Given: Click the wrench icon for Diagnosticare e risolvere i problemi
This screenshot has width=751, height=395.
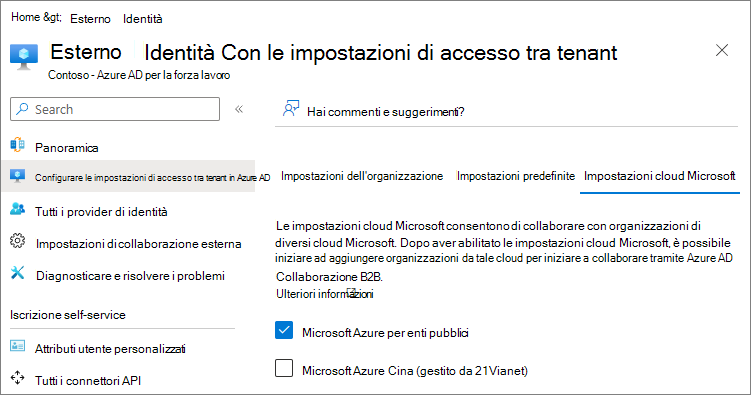Looking at the screenshot, I should tap(18, 273).
